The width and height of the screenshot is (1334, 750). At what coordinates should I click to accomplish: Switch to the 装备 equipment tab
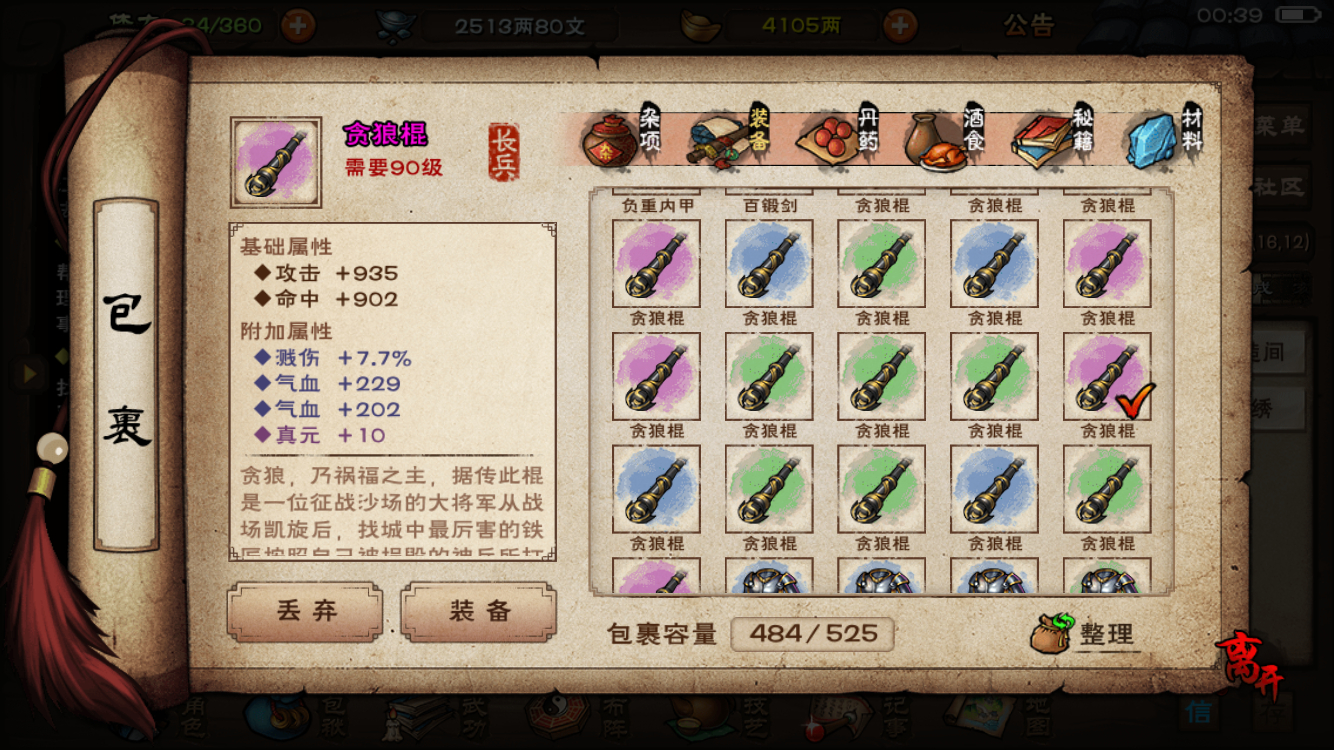pyautogui.click(x=730, y=138)
